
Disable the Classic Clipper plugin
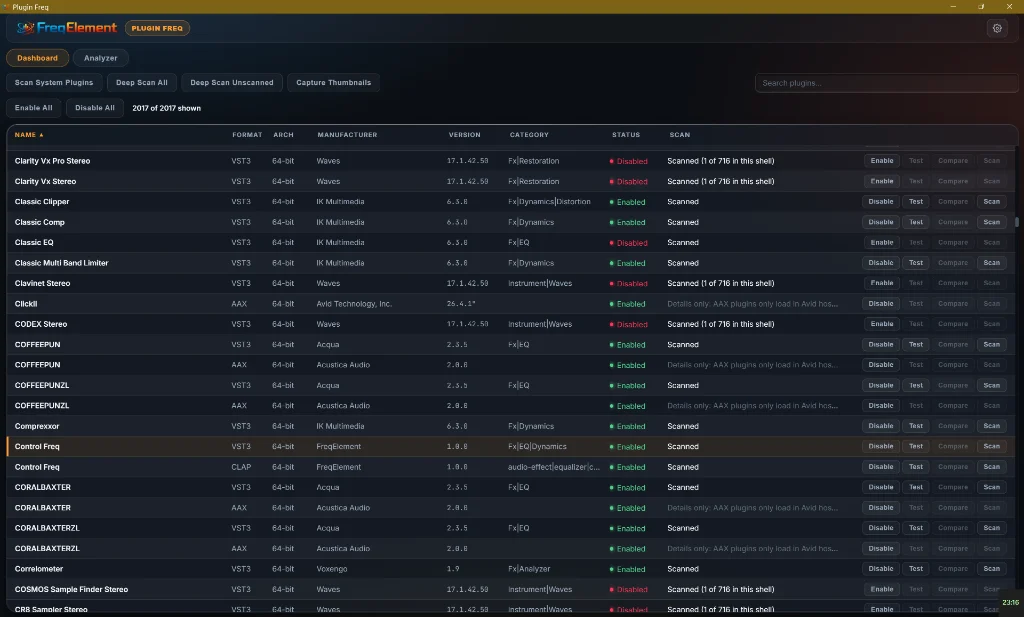coord(880,202)
